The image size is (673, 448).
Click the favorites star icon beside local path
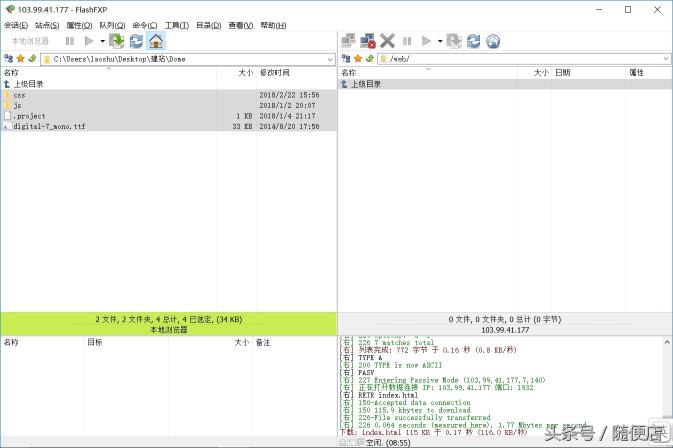pyautogui.click(x=20, y=59)
